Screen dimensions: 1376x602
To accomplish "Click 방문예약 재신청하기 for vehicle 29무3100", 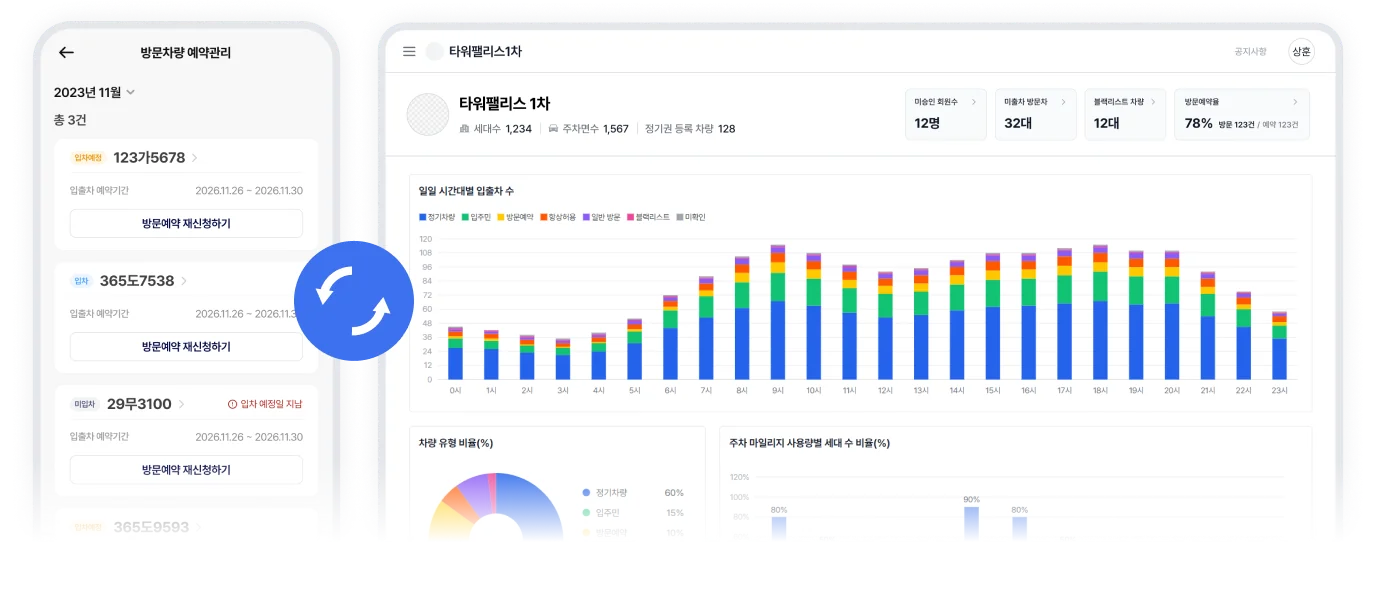I will pyautogui.click(x=185, y=469).
